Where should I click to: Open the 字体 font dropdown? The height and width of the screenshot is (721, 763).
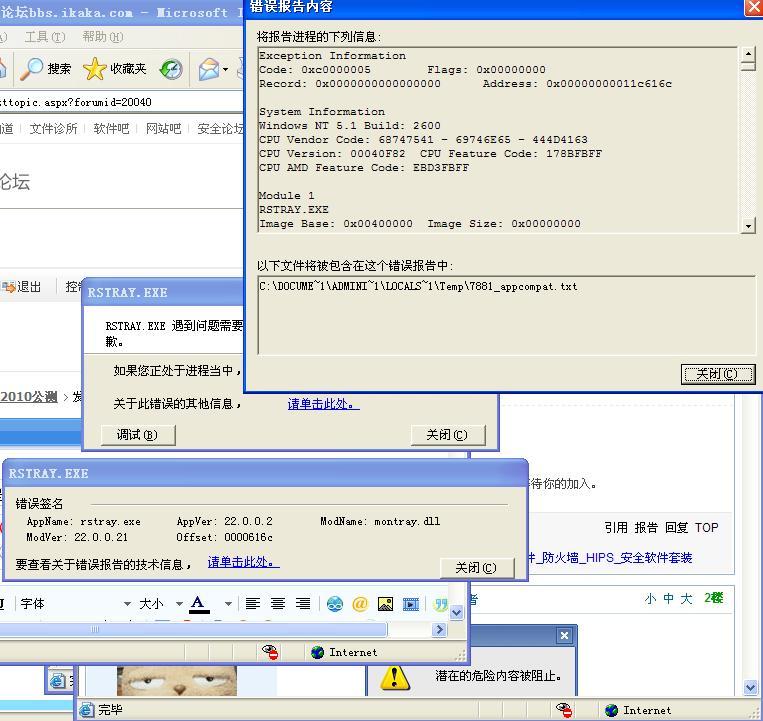click(x=75, y=604)
